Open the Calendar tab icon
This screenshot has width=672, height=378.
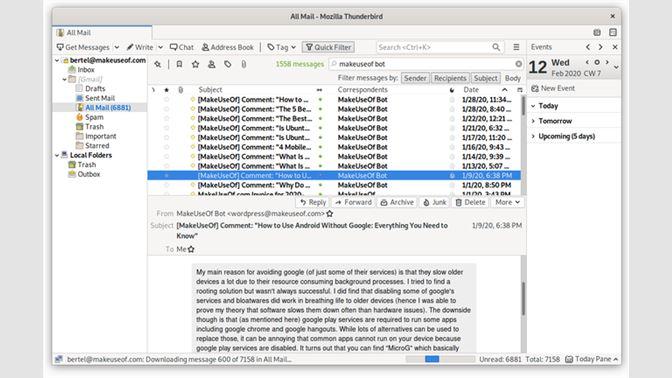[x=597, y=33]
